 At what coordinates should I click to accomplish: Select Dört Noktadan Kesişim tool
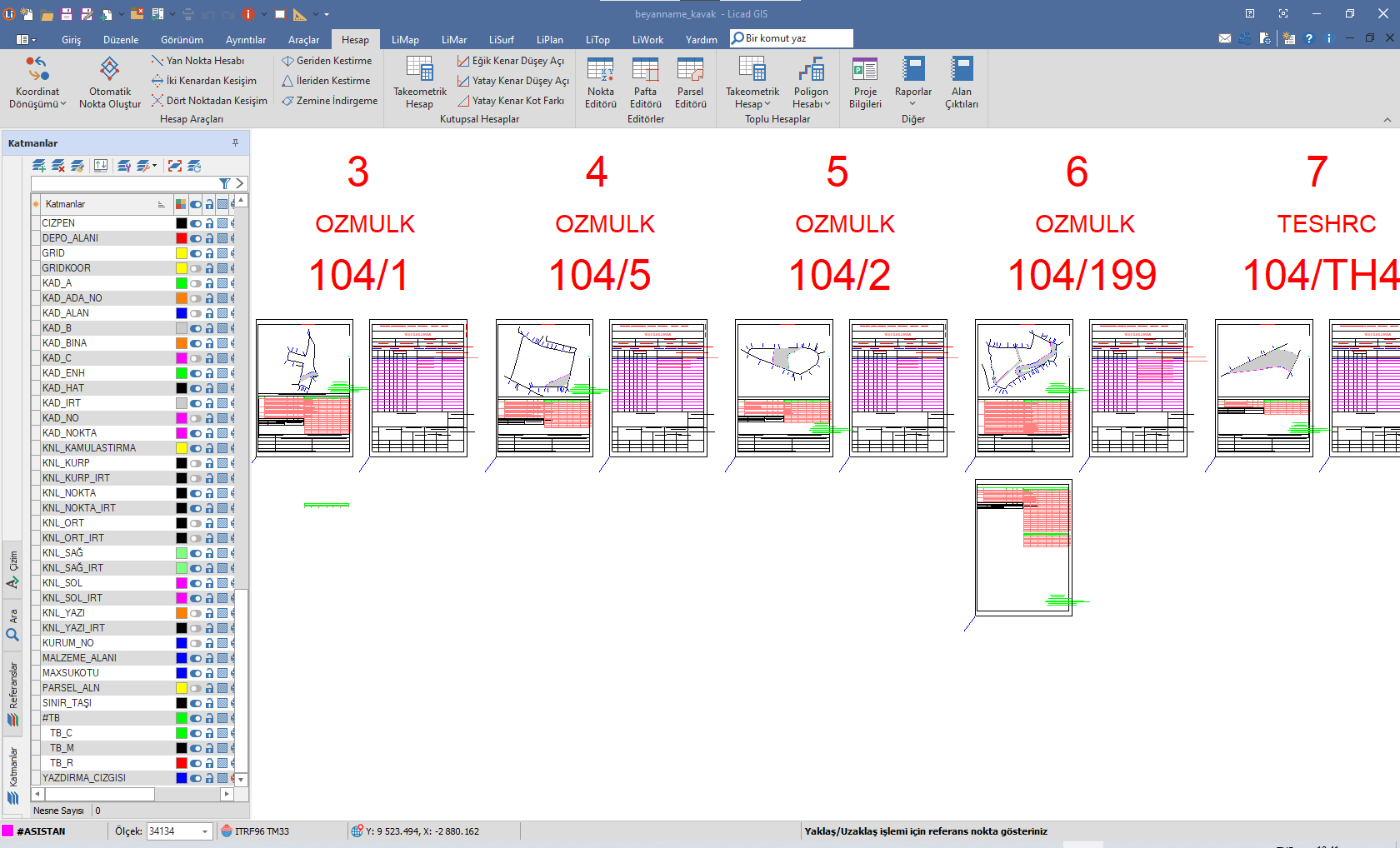(209, 101)
